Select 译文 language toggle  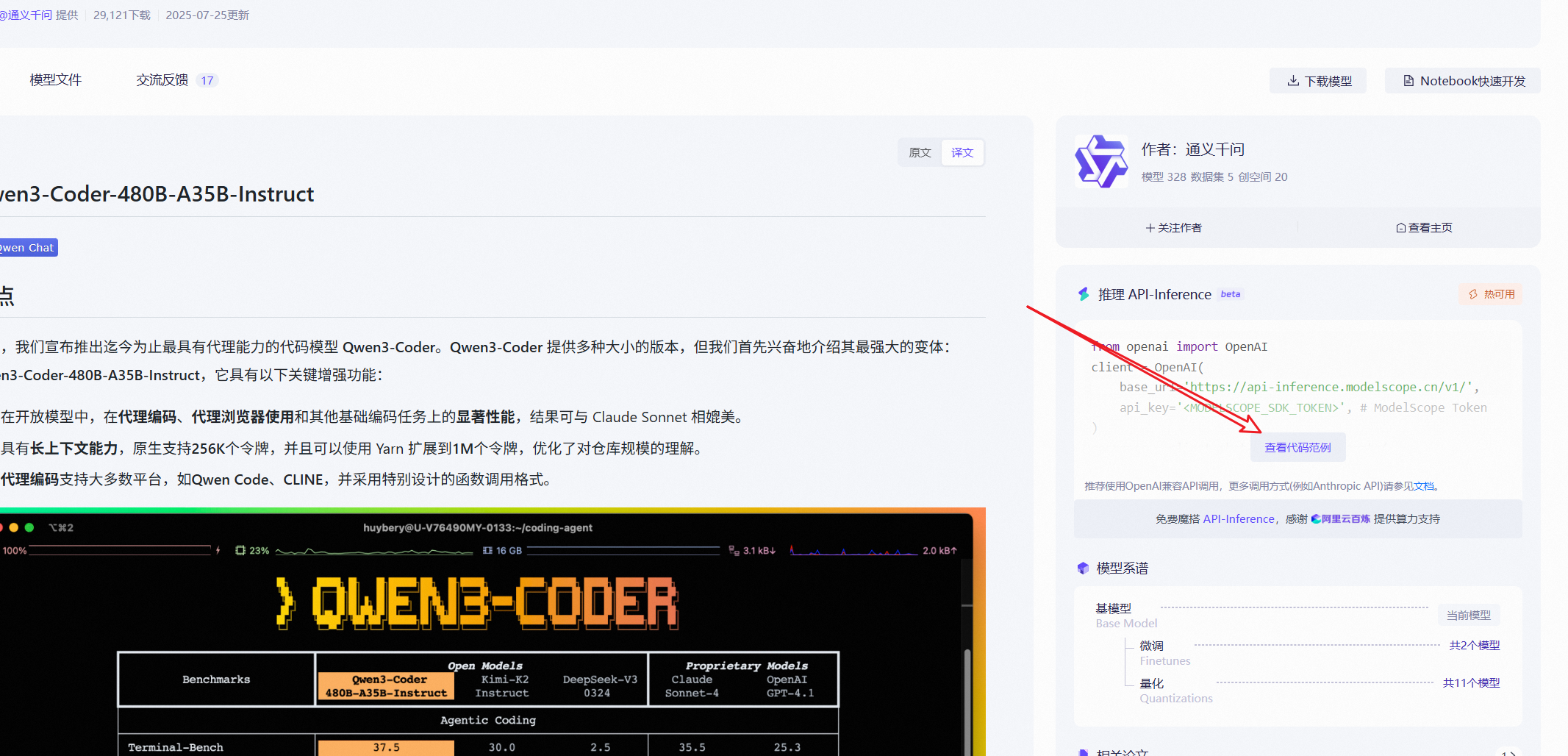962,152
